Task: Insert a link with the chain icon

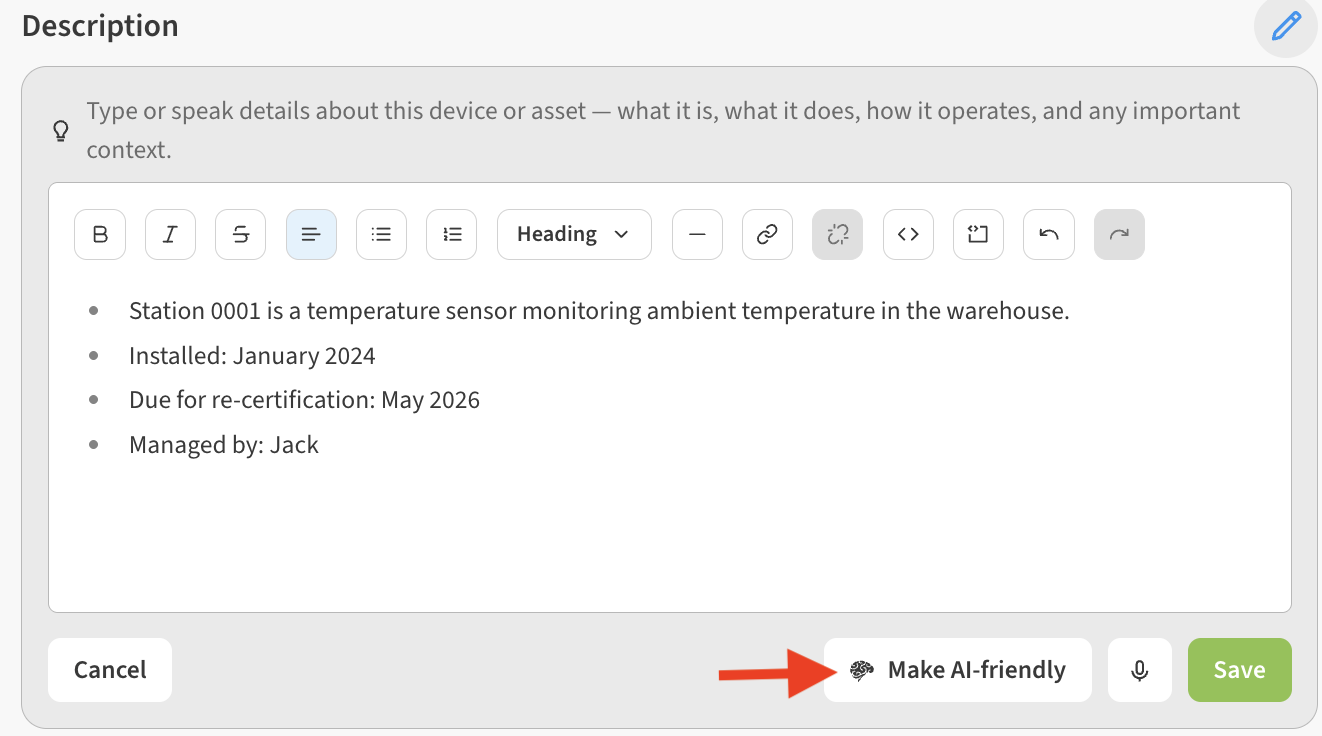Action: tap(767, 234)
